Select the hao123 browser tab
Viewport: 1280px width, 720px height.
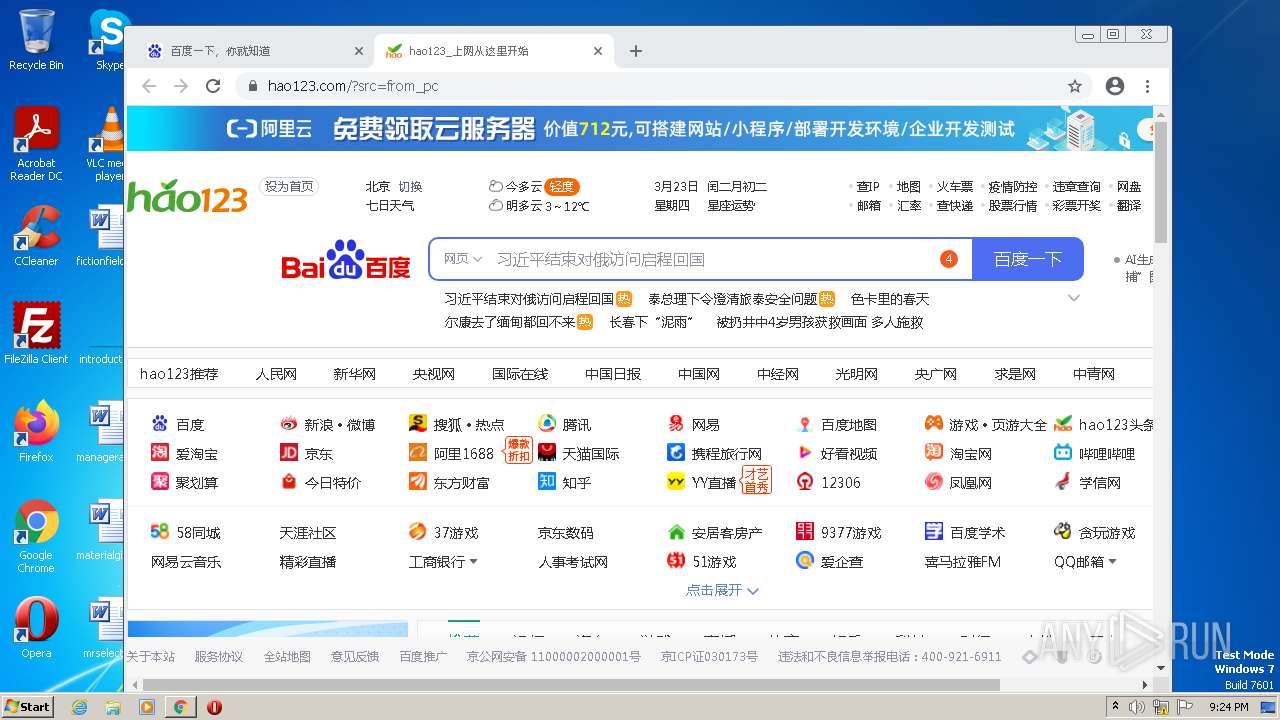click(x=494, y=51)
